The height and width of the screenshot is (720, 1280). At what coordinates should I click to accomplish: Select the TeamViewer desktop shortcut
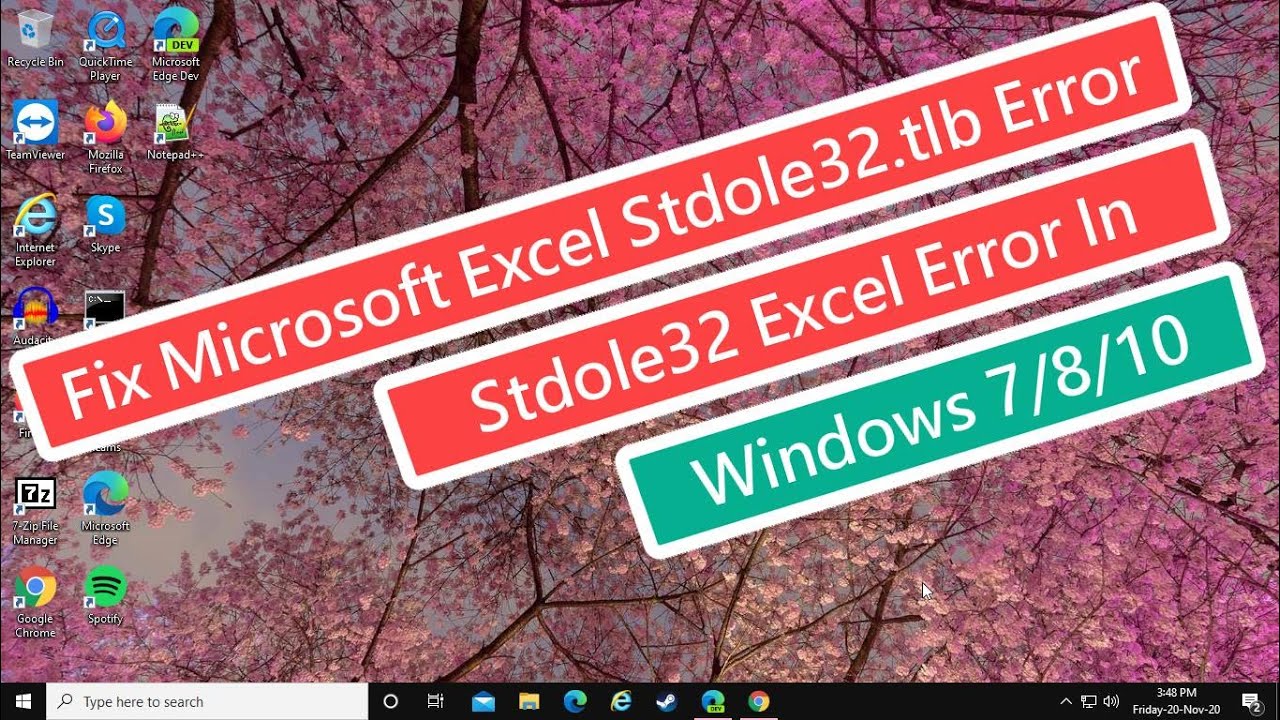pyautogui.click(x=35, y=131)
